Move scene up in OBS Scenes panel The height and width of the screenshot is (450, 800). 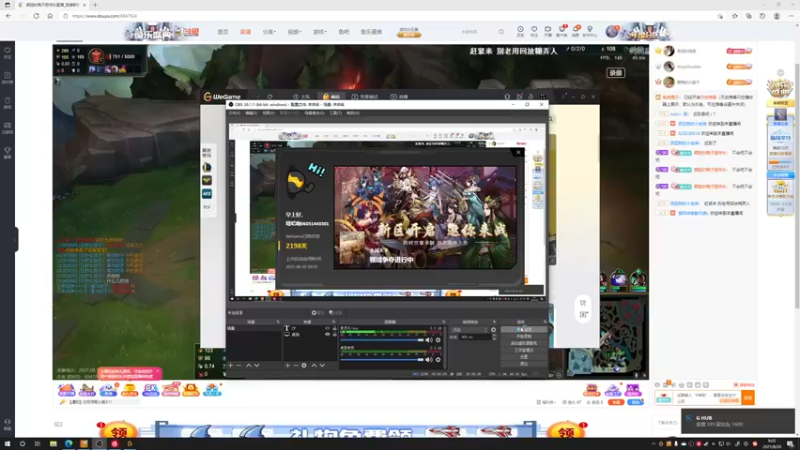248,365
